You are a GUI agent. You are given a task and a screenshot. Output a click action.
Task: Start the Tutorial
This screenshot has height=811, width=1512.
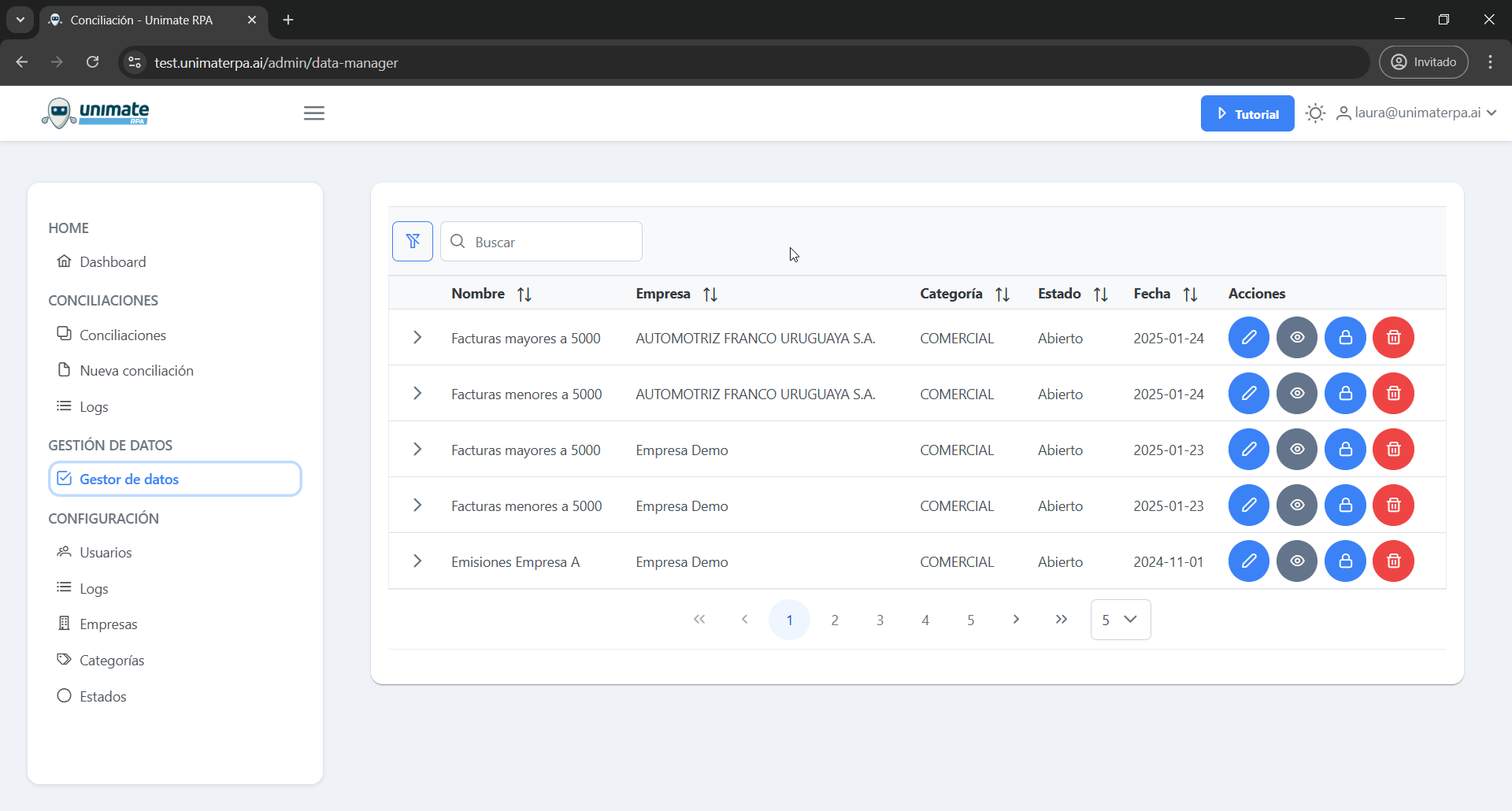pos(1247,113)
